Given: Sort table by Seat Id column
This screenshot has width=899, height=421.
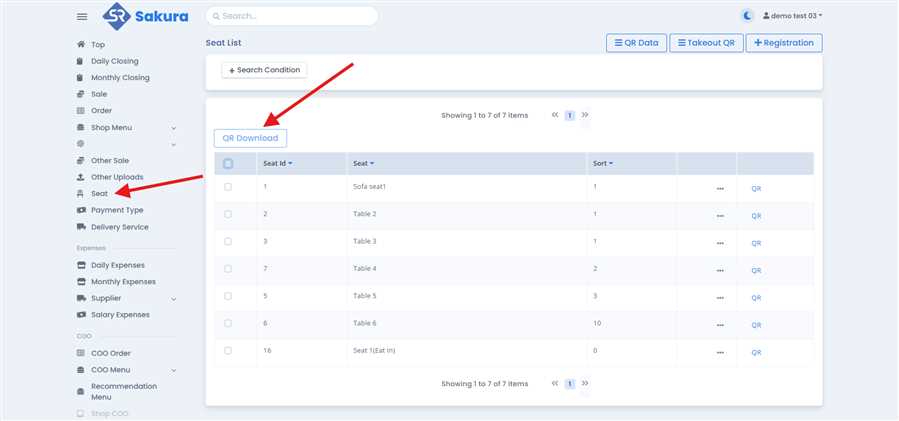Looking at the screenshot, I should coord(277,164).
